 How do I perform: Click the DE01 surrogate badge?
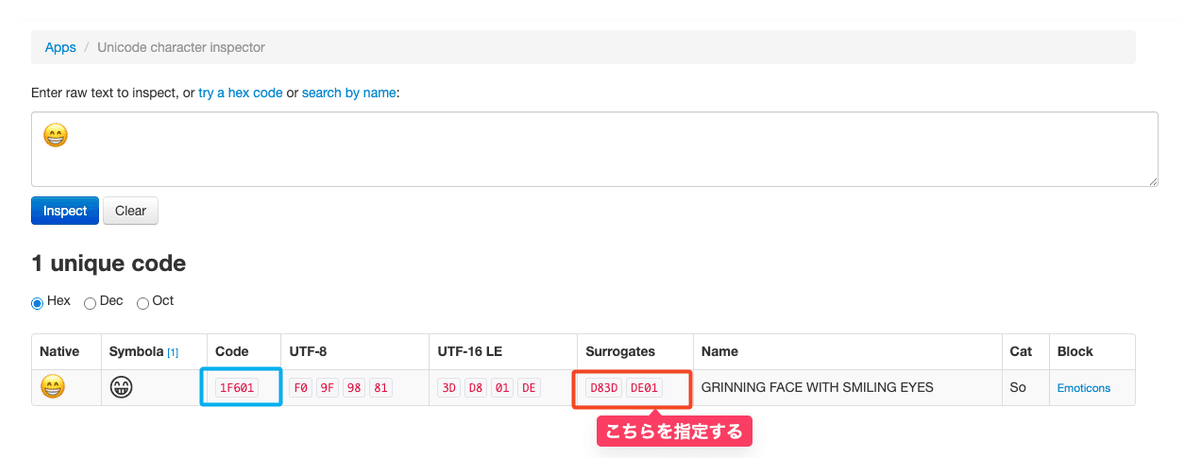pos(645,388)
